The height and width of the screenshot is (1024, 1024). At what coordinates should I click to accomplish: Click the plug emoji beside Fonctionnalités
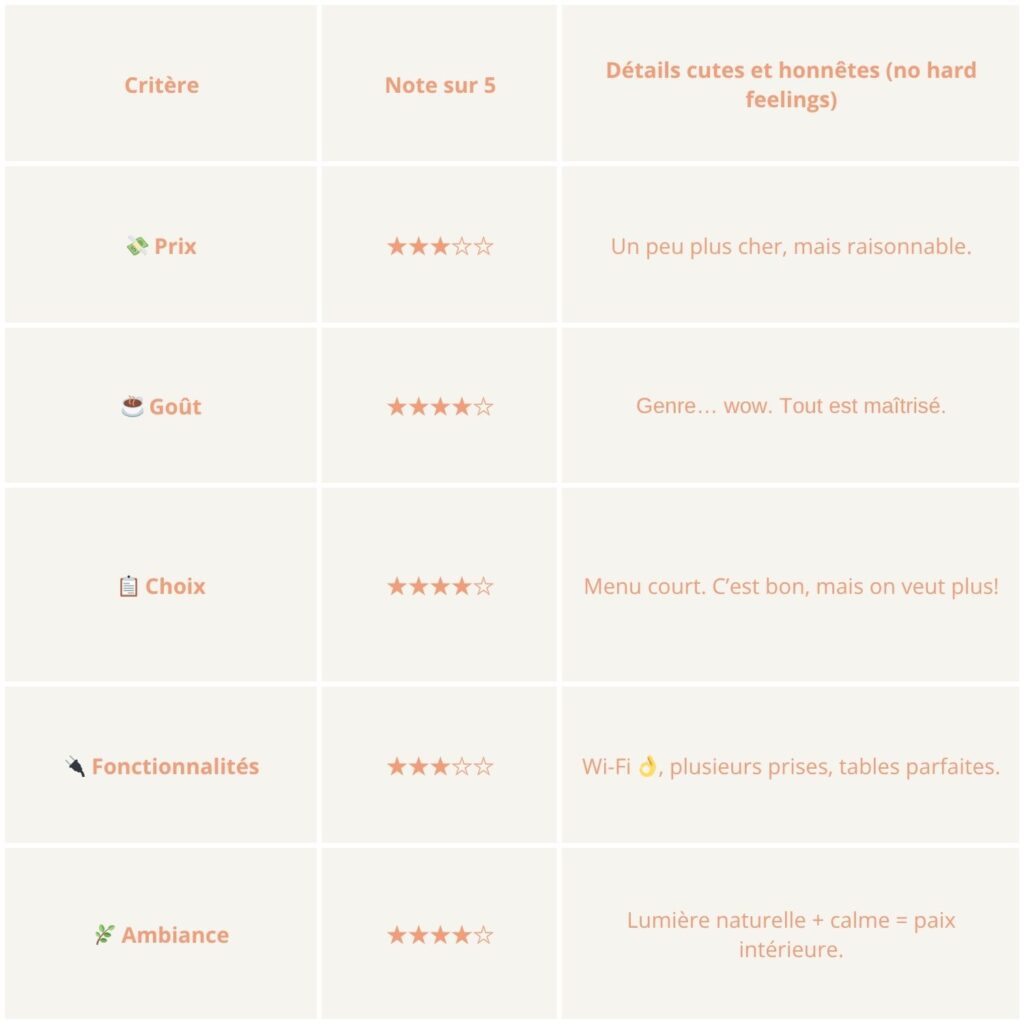click(75, 766)
